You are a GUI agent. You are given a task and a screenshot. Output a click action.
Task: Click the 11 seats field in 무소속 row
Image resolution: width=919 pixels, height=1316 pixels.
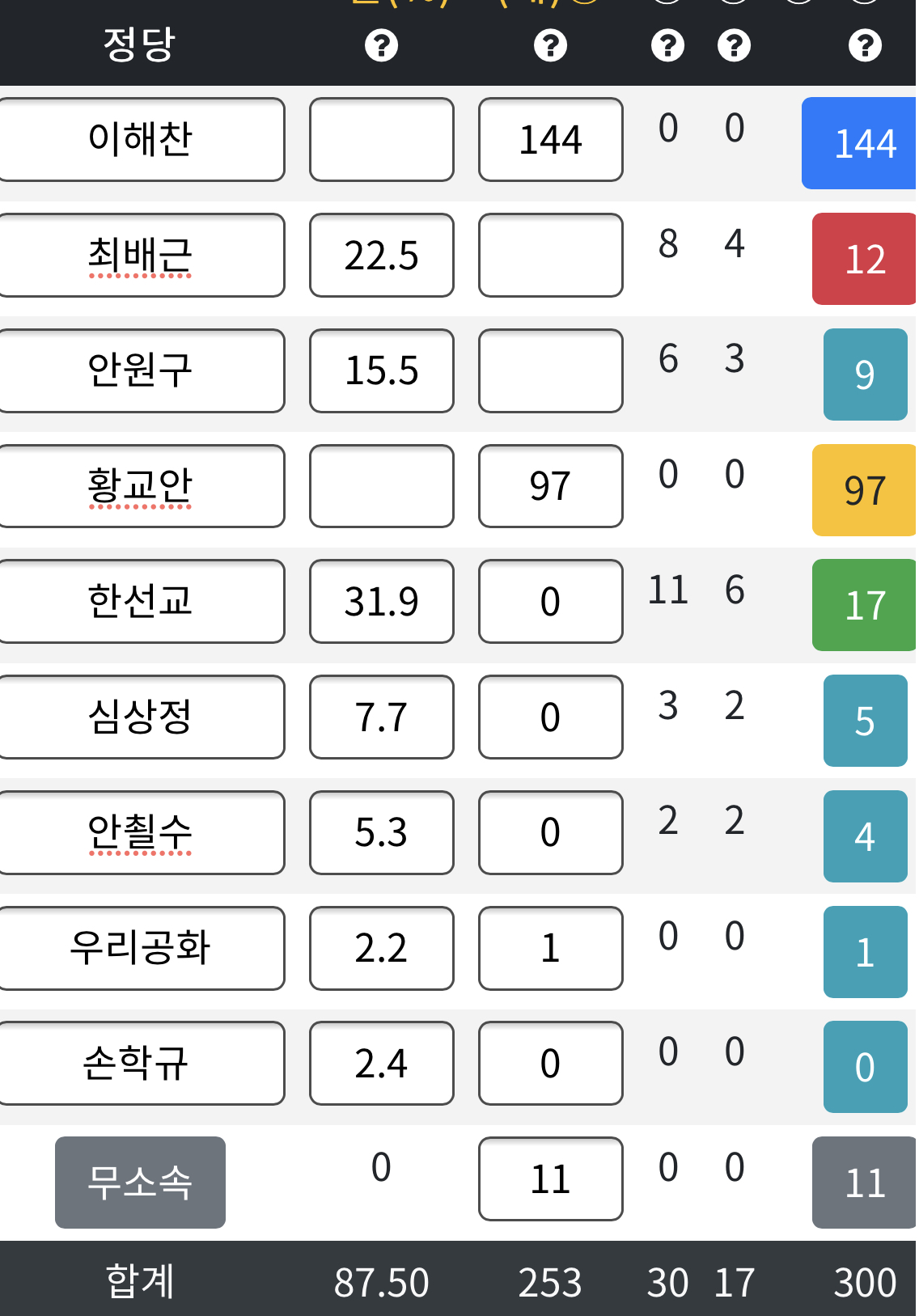pyautogui.click(x=550, y=1179)
